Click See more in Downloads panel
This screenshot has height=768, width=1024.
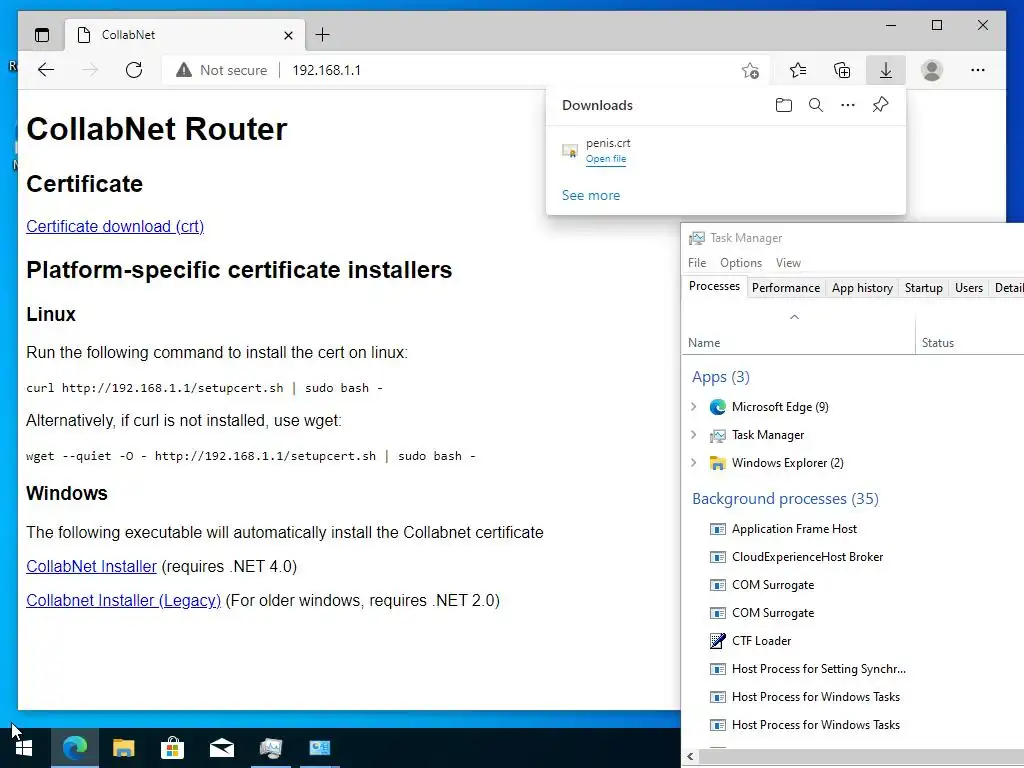(x=591, y=195)
